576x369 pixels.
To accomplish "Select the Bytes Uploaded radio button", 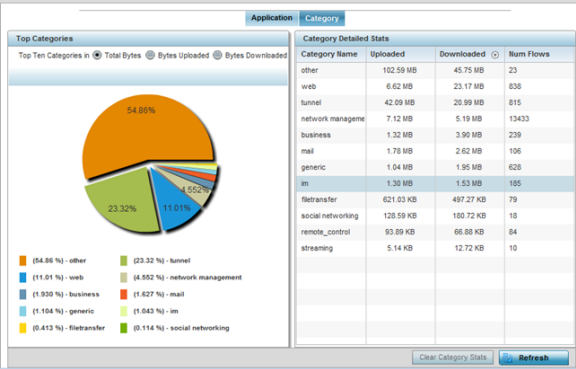I will point(150,55).
